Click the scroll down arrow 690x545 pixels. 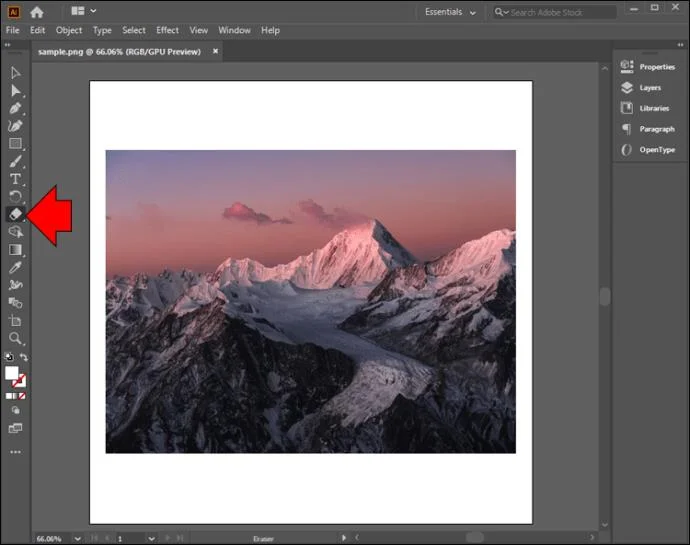(605, 525)
